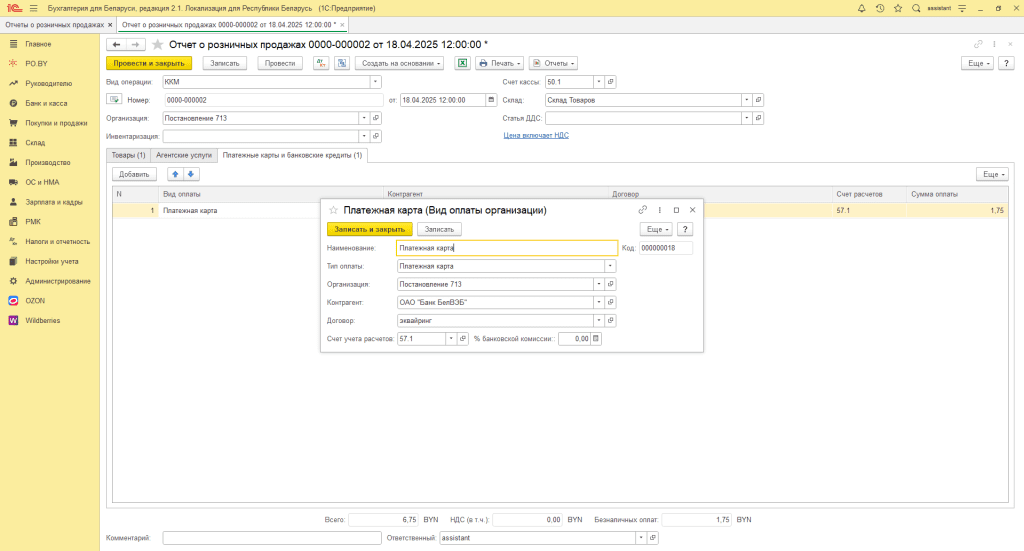Expand the Статья ДДС dropdown
Image resolution: width=1024 pixels, height=551 pixels.
(746, 118)
